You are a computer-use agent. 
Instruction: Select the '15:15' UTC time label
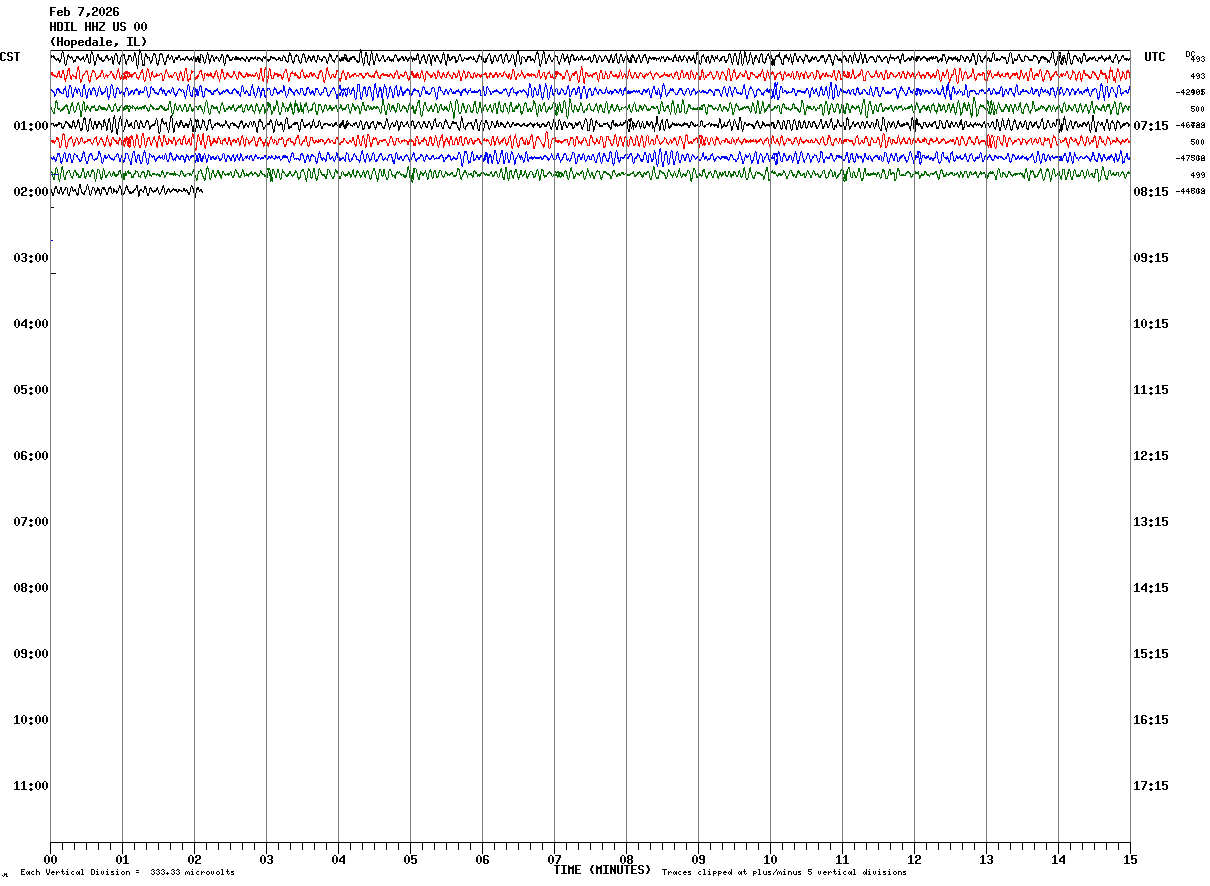coord(1151,654)
